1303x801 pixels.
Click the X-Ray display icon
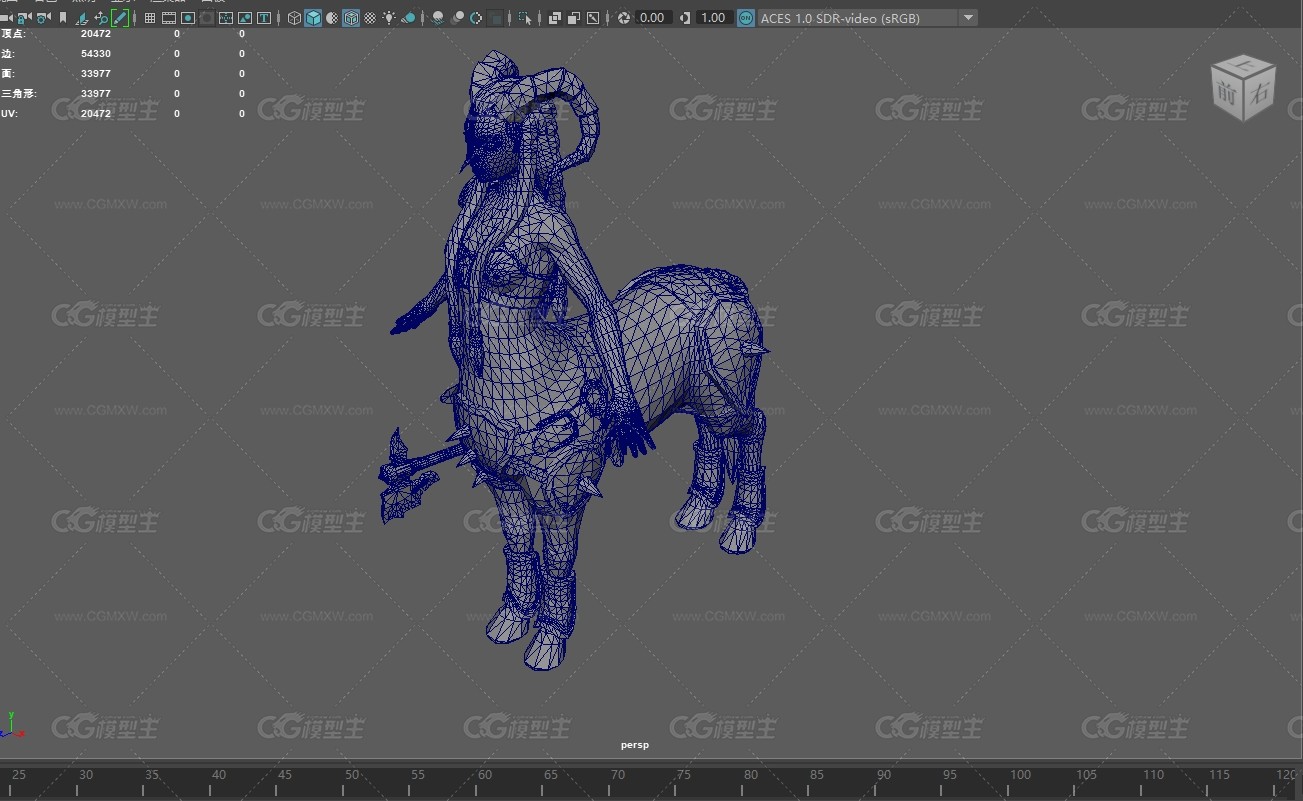click(x=553, y=18)
